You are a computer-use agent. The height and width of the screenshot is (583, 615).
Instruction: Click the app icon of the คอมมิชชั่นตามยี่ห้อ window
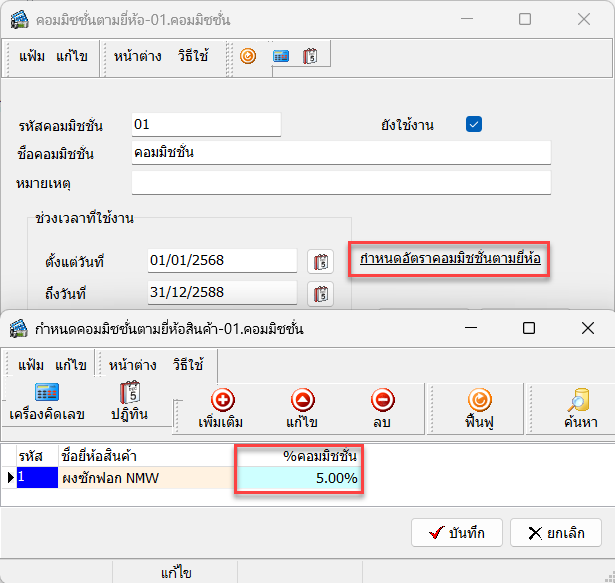click(x=20, y=19)
